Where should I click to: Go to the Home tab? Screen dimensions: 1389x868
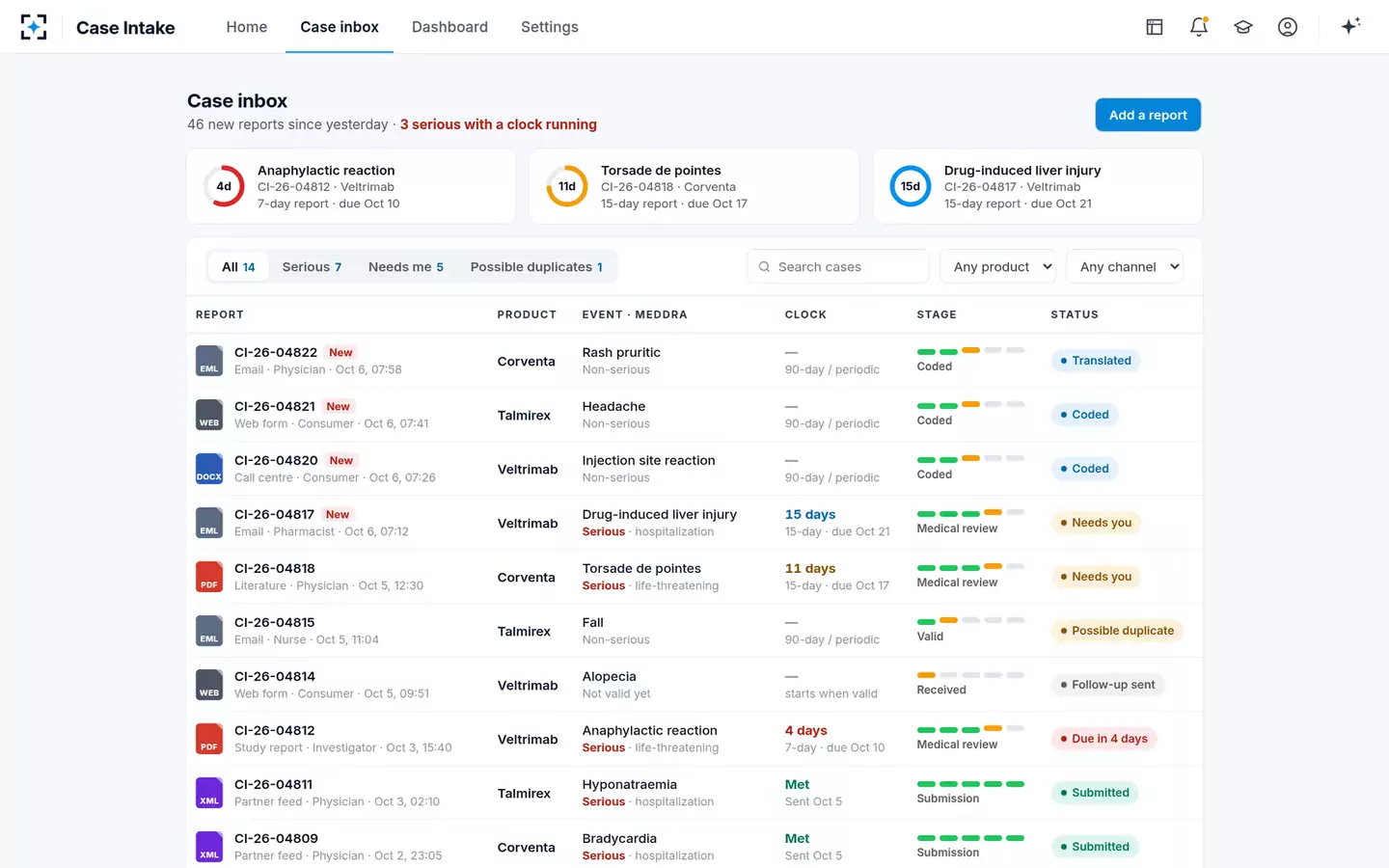tap(247, 27)
